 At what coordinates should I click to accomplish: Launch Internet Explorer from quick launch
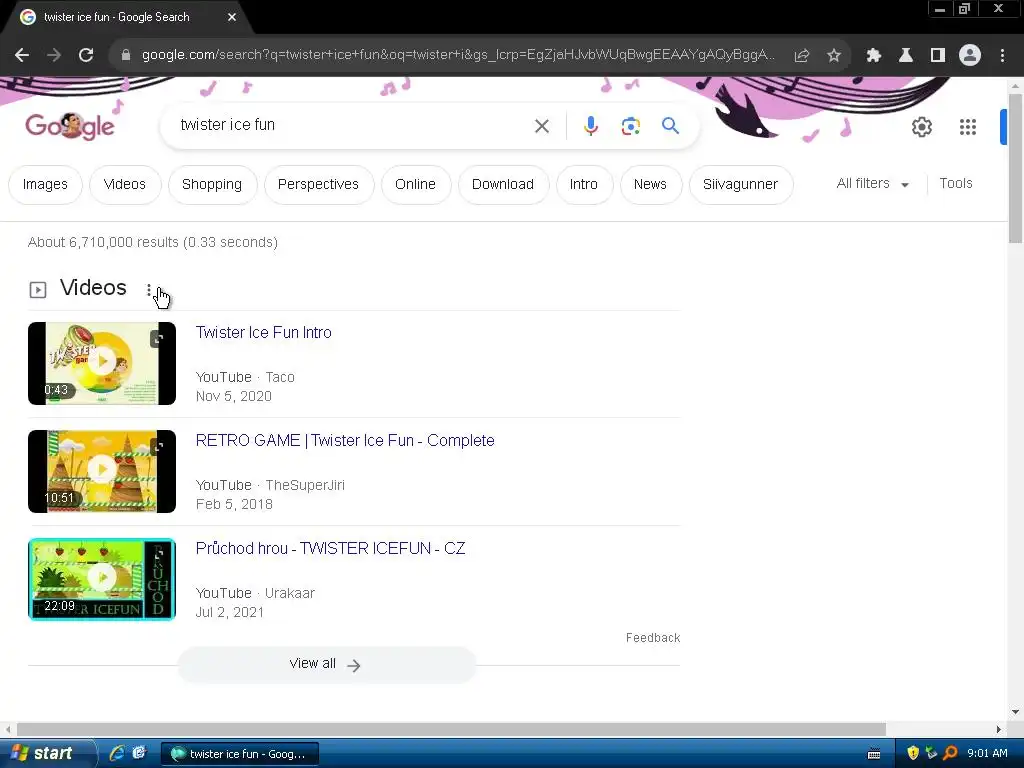tap(118, 754)
